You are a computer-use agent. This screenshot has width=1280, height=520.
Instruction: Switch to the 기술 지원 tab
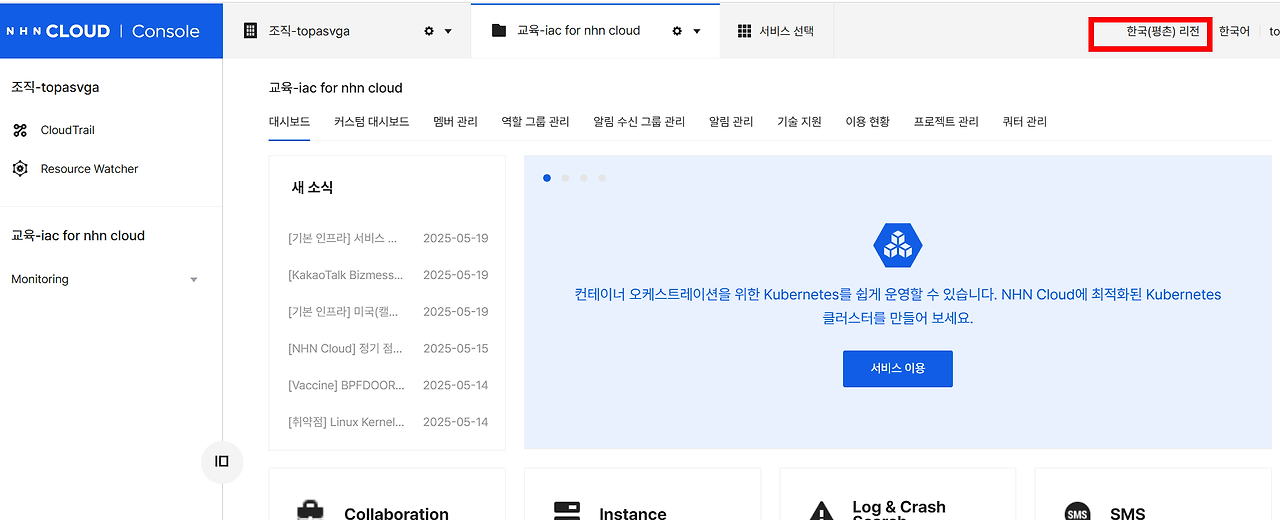click(799, 122)
